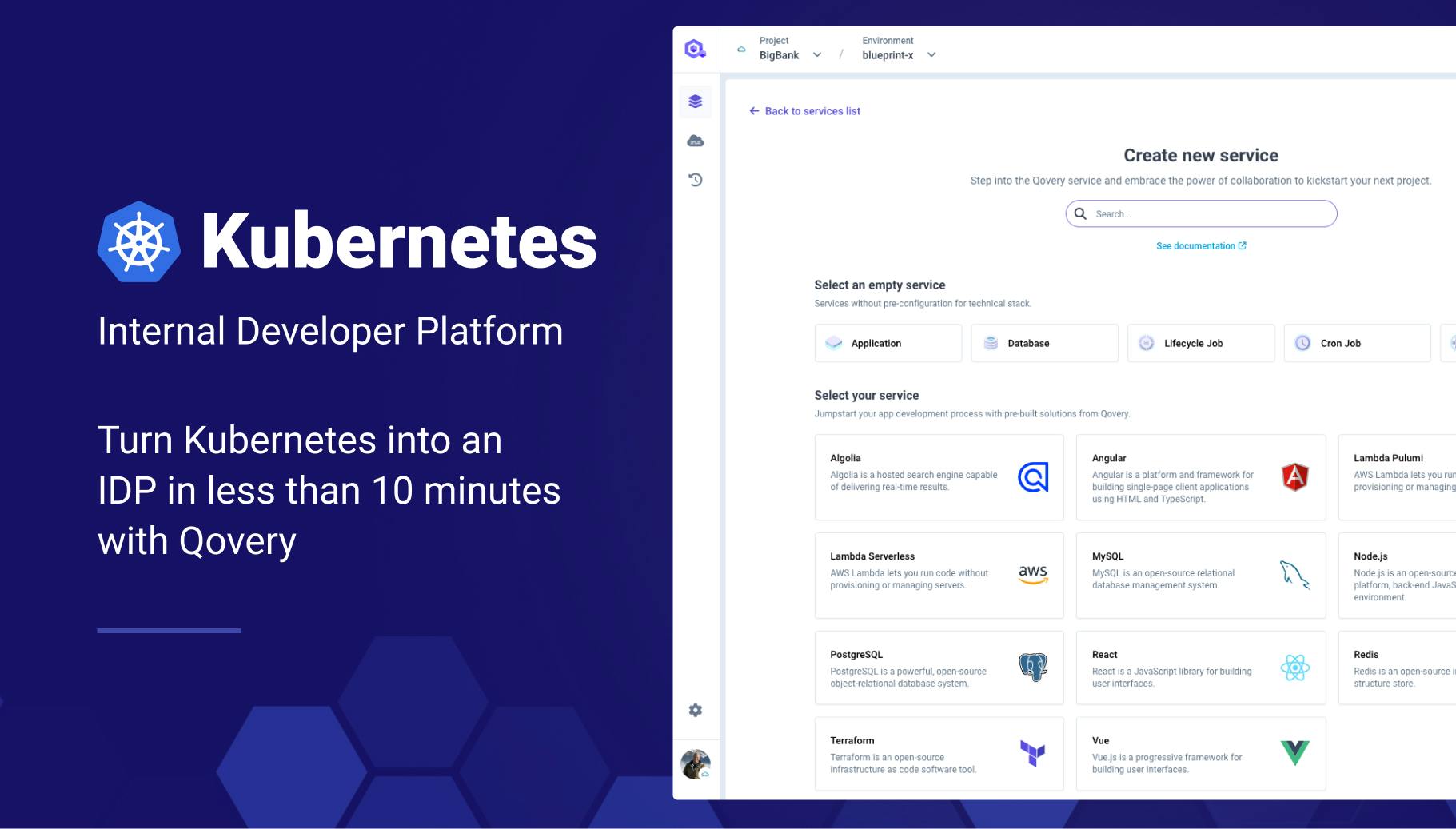
Task: Click the cloud services icon in sidebar
Action: tap(695, 140)
